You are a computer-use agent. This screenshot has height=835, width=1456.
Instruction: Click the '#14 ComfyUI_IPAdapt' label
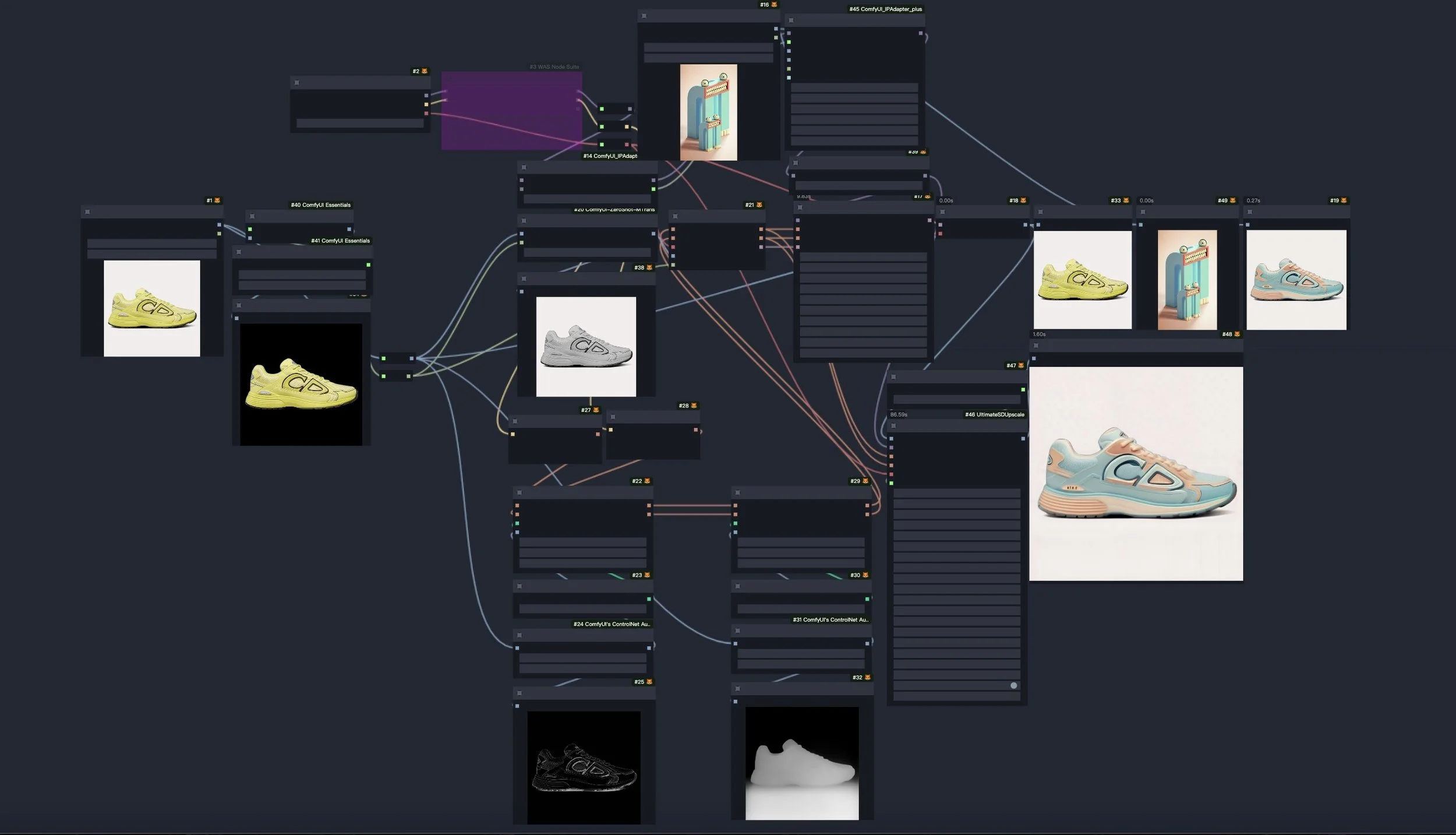[x=610, y=156]
